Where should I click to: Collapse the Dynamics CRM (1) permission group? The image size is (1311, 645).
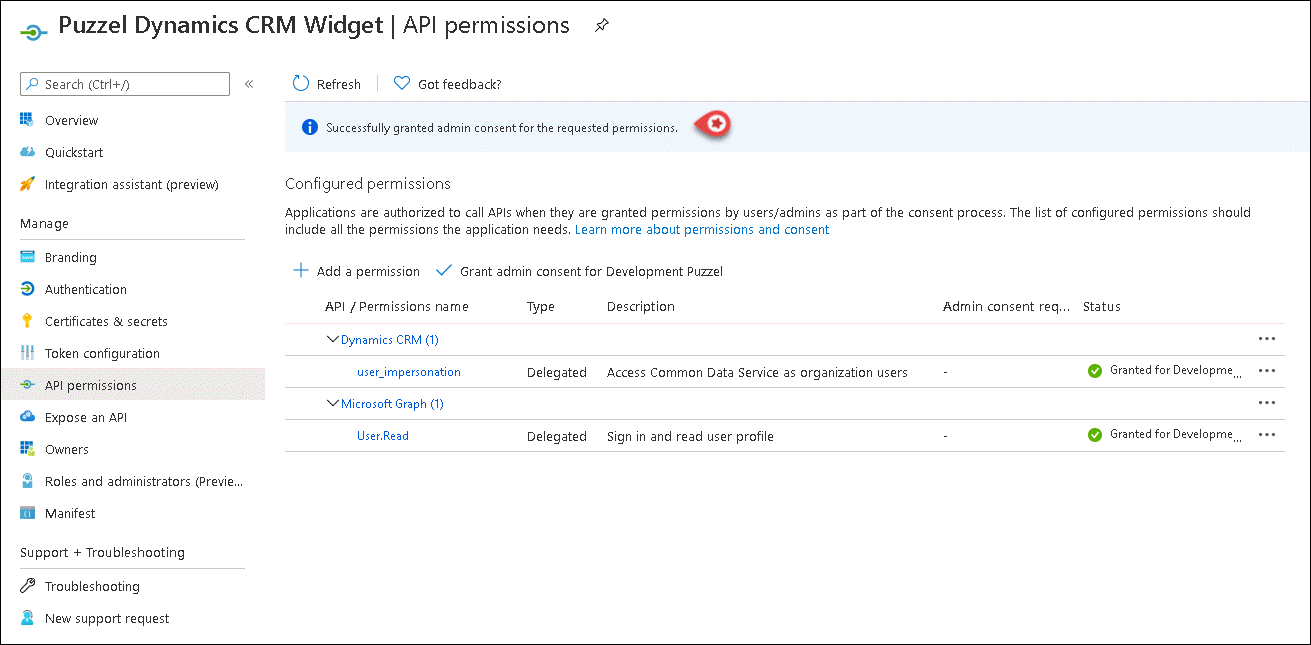click(x=333, y=340)
